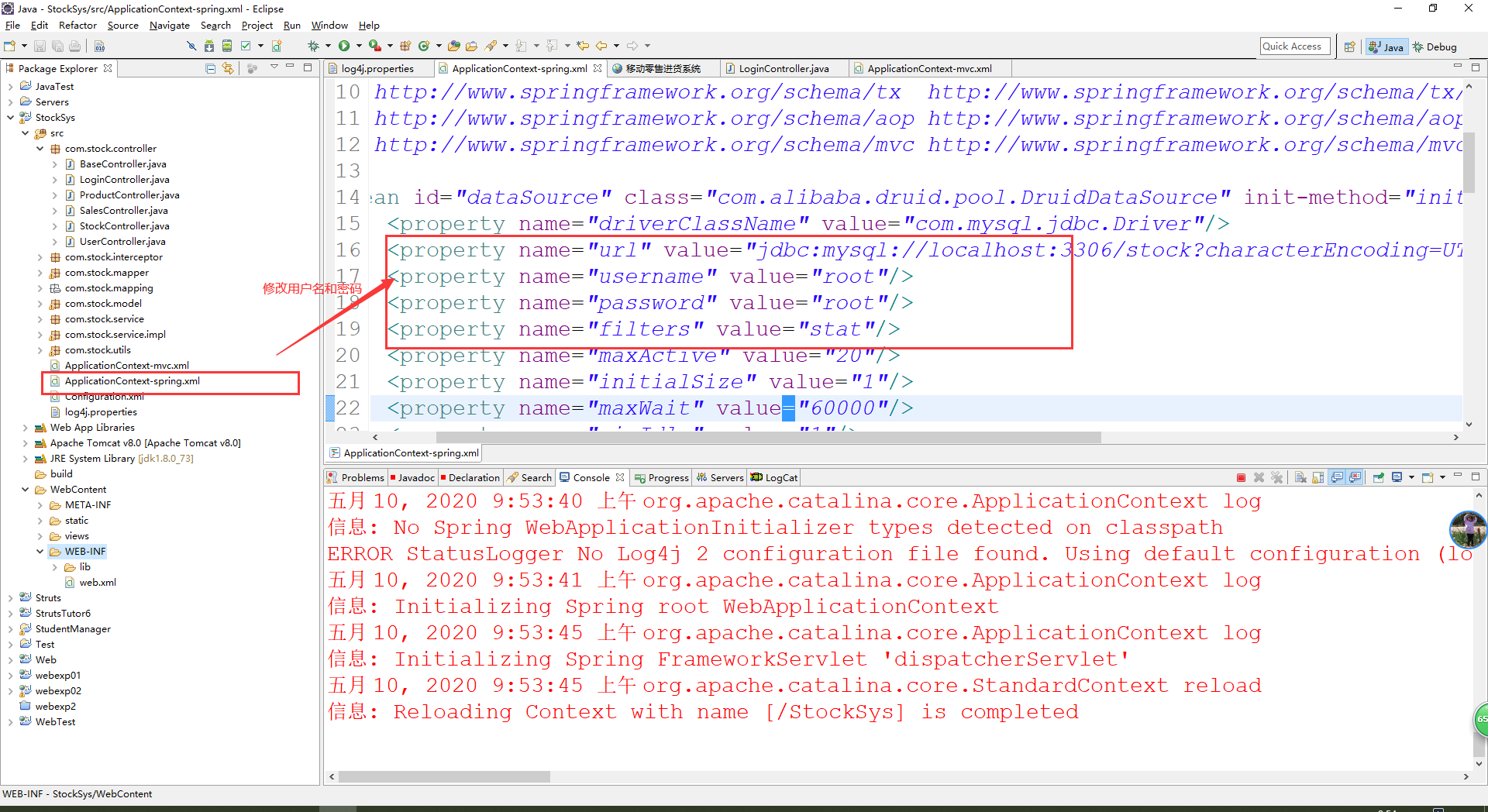This screenshot has width=1488, height=812.
Task: Click the Back navigation arrow
Action: point(601,46)
